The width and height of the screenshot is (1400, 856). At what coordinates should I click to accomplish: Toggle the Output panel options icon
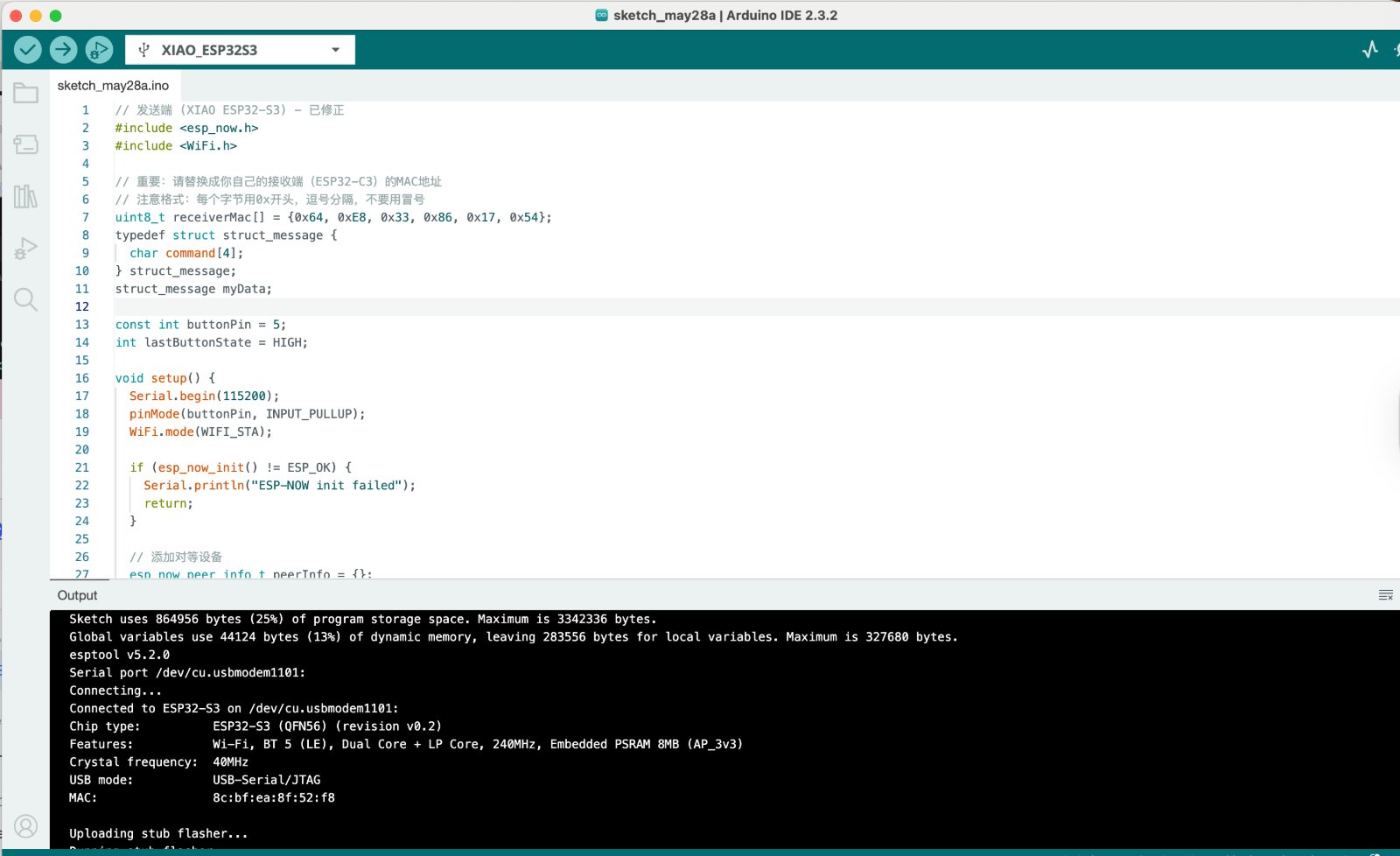click(1385, 595)
